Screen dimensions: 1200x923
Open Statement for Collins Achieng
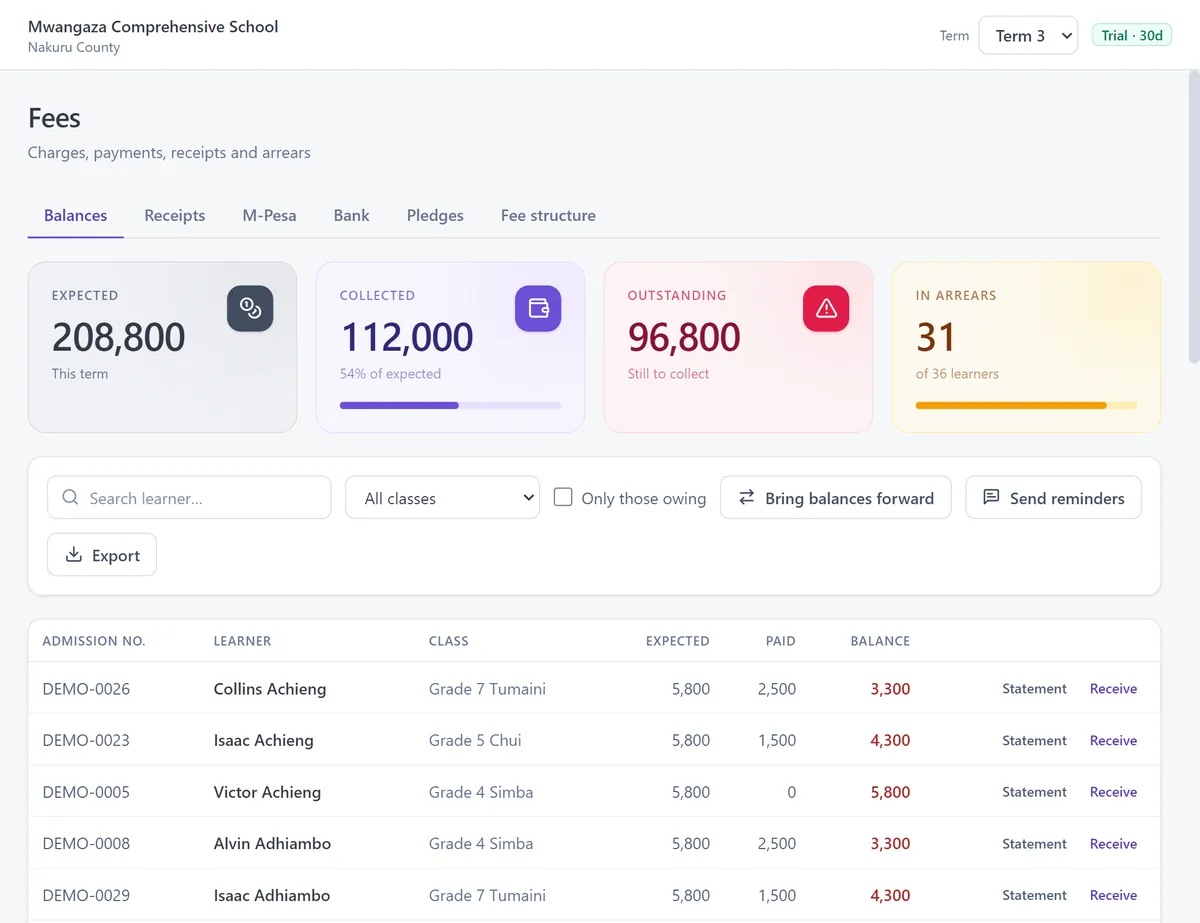(x=1034, y=689)
